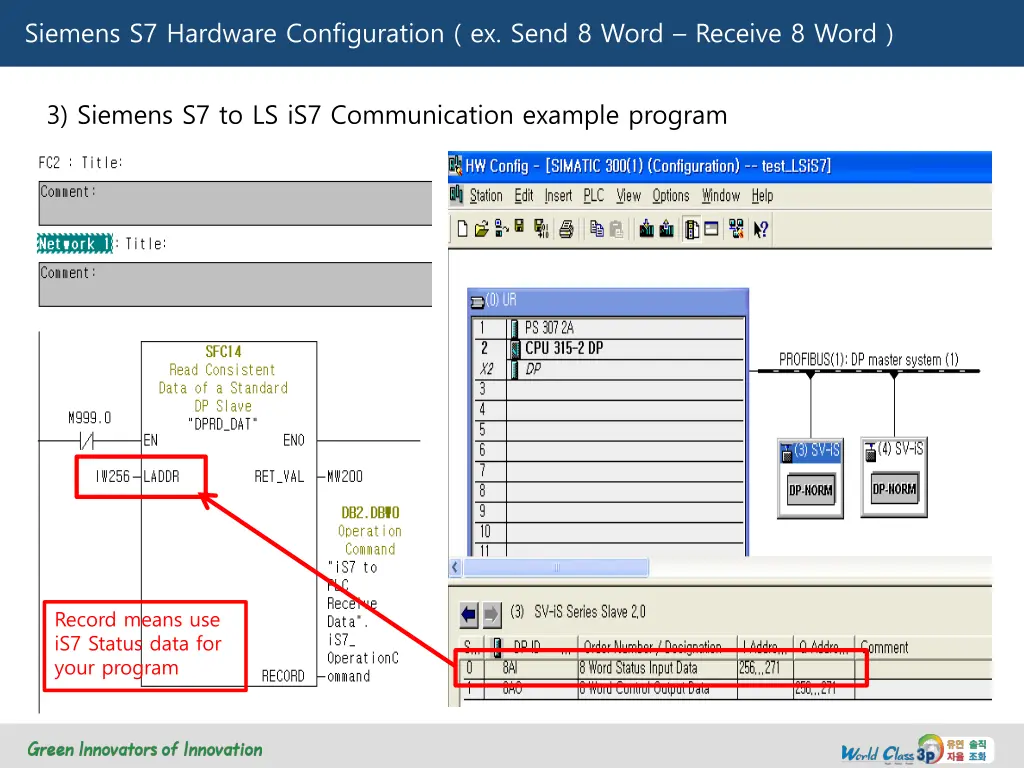Click the Comment column header
Viewport: 1024px width, 768px height.
884,647
